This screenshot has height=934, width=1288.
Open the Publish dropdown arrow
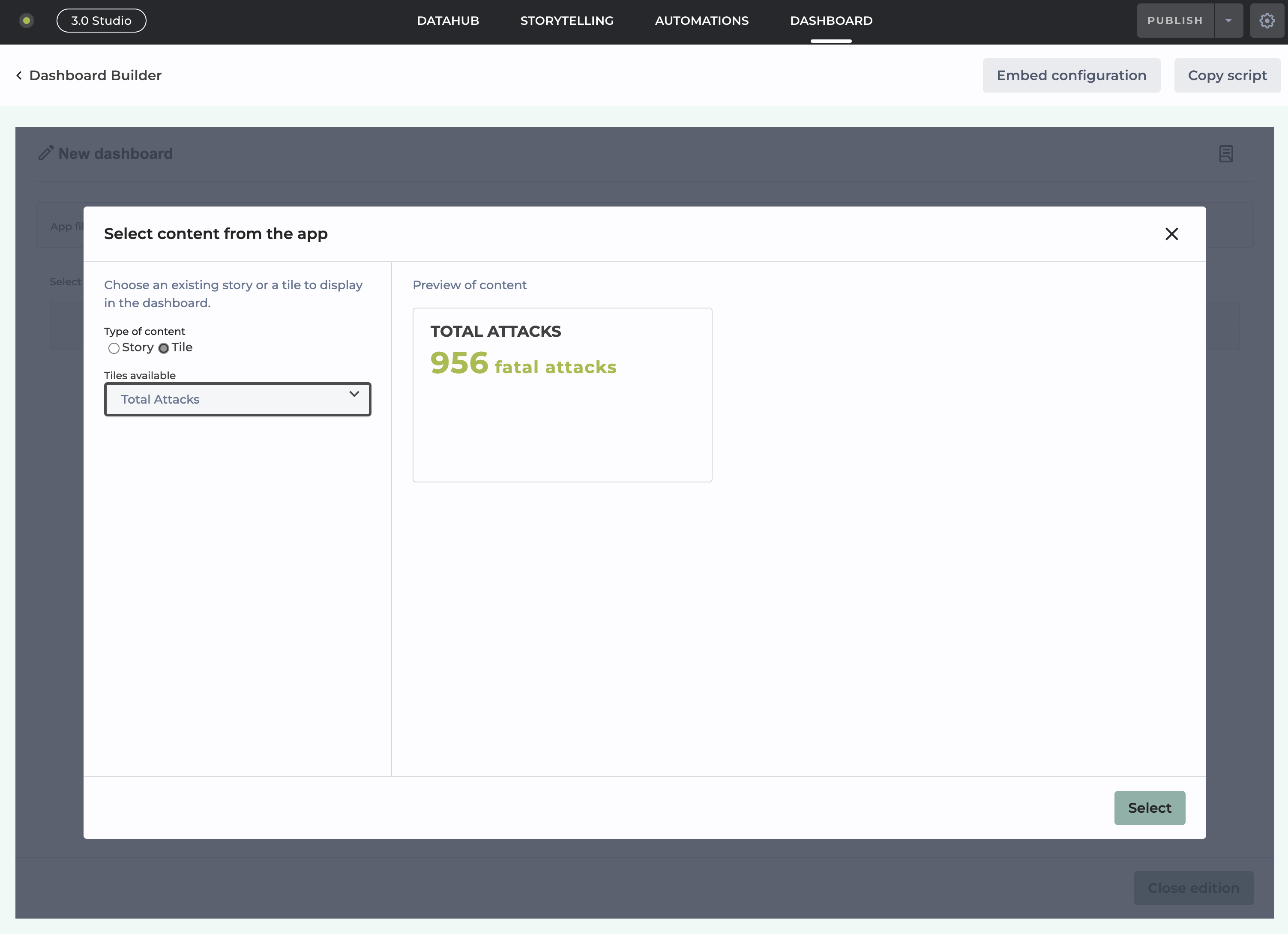(x=1228, y=21)
